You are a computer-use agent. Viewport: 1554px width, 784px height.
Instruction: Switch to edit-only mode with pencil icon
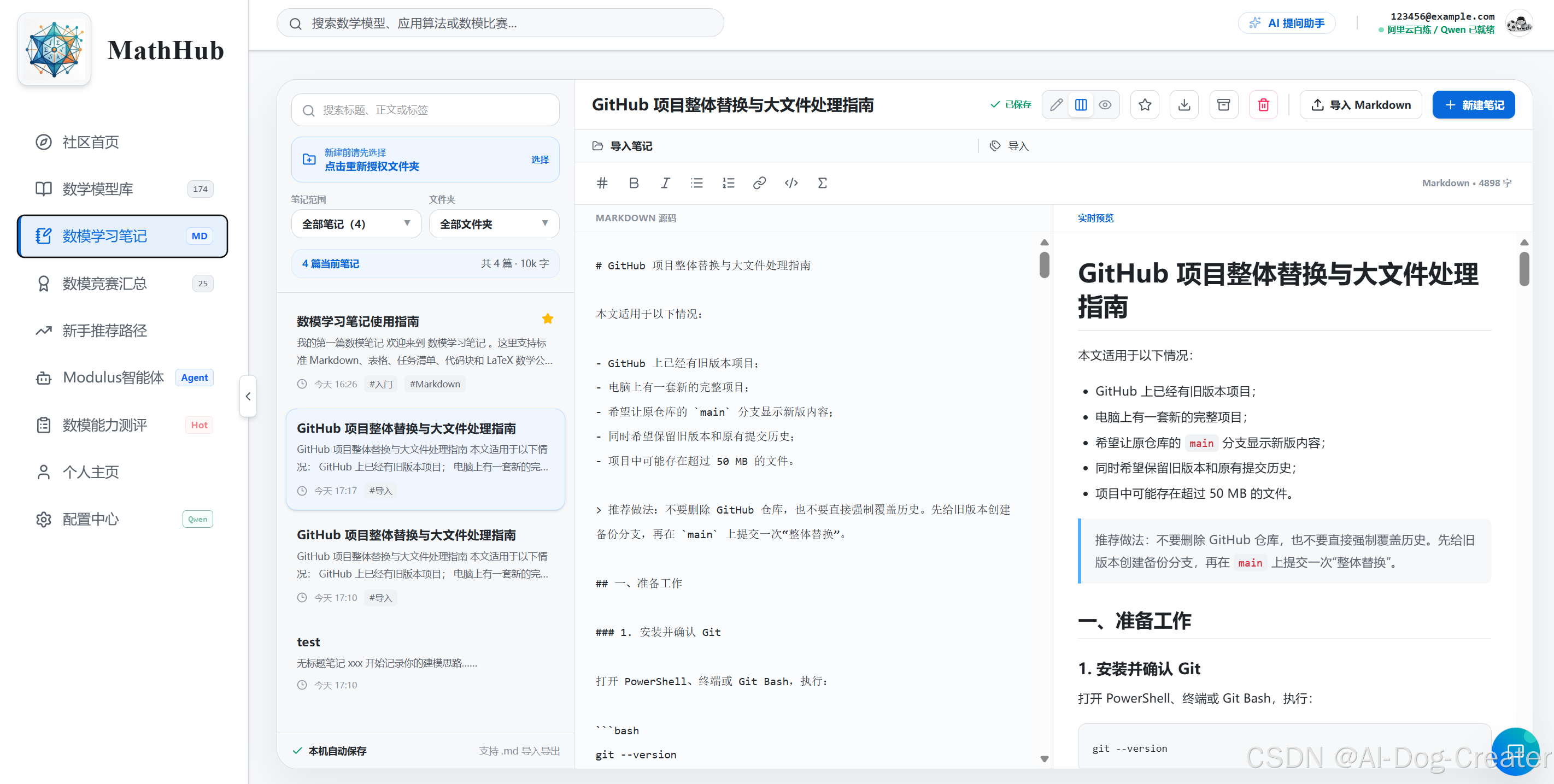1056,105
